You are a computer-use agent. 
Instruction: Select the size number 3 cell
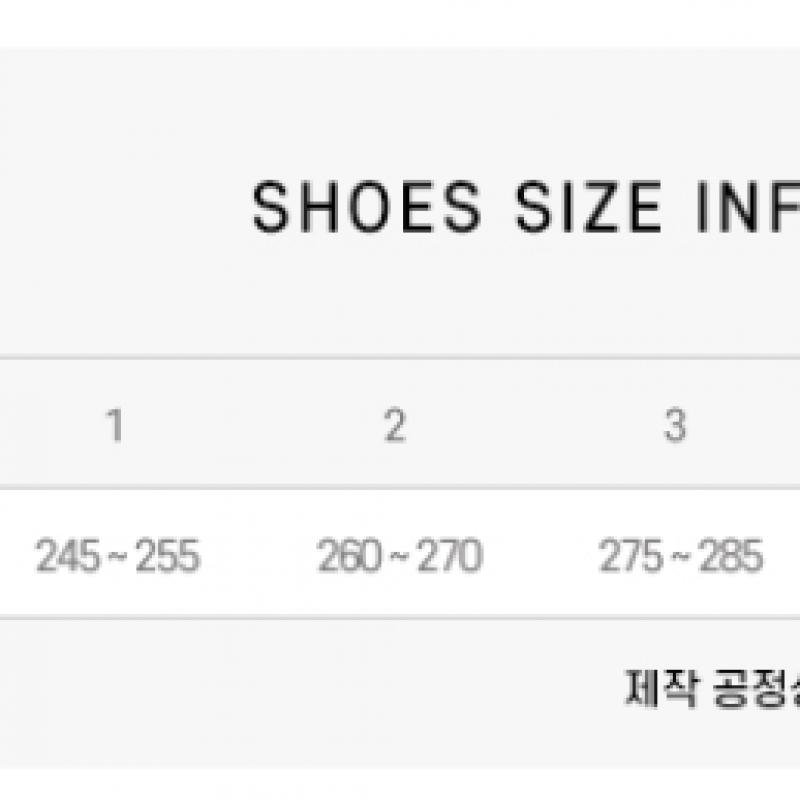click(676, 427)
